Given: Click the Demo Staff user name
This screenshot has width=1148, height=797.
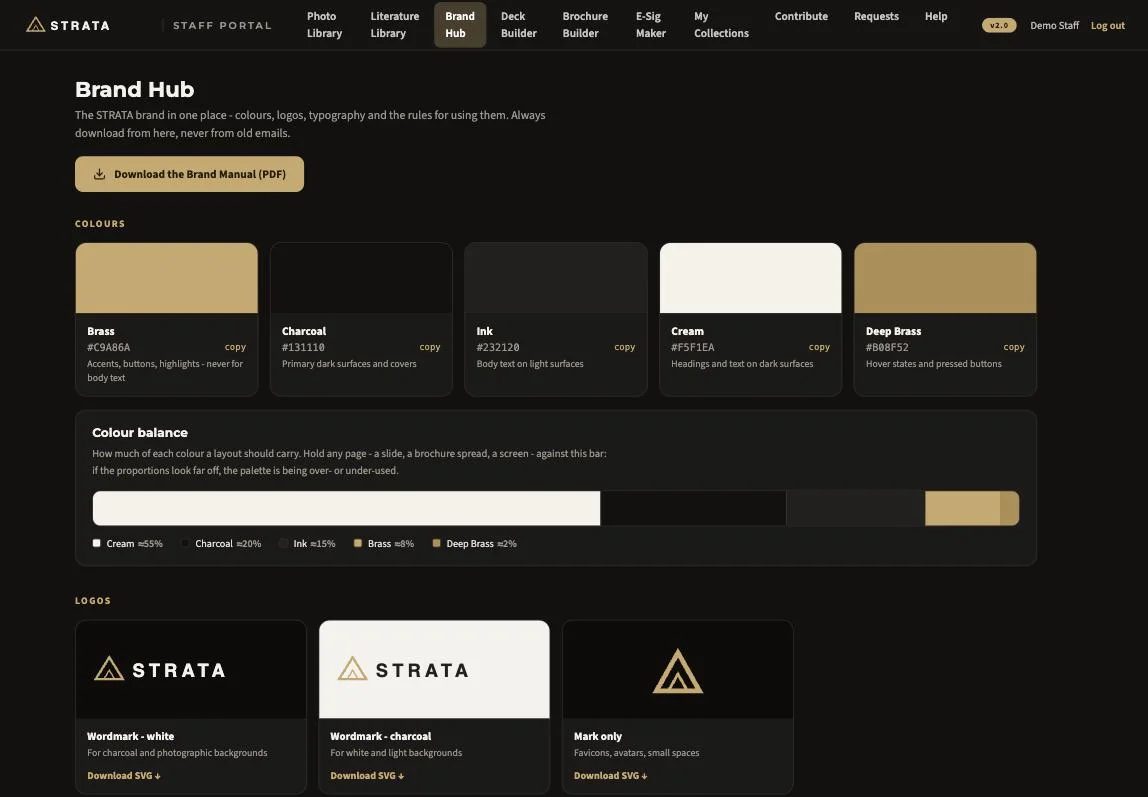Looking at the screenshot, I should click(x=1054, y=26).
